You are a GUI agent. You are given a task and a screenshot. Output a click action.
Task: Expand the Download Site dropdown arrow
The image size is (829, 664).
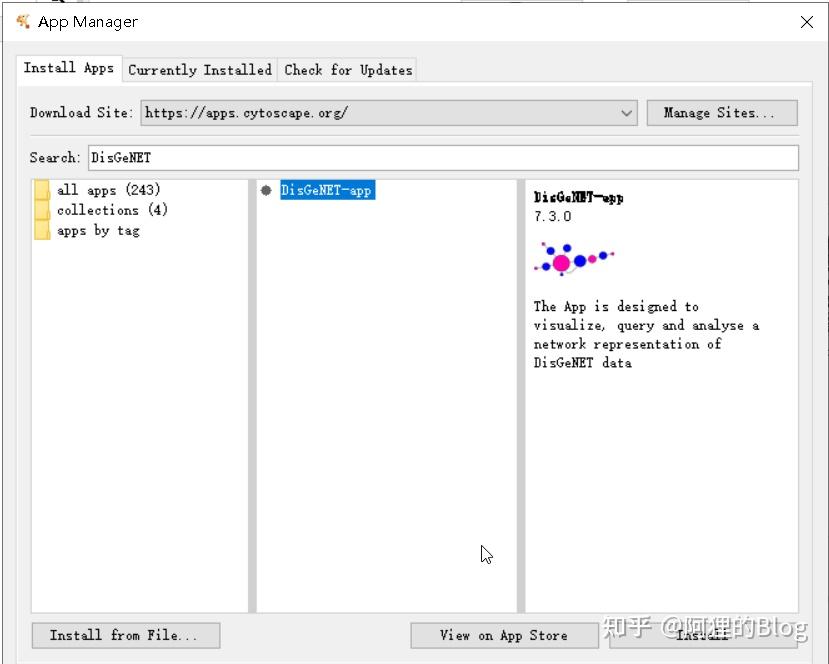coord(627,113)
